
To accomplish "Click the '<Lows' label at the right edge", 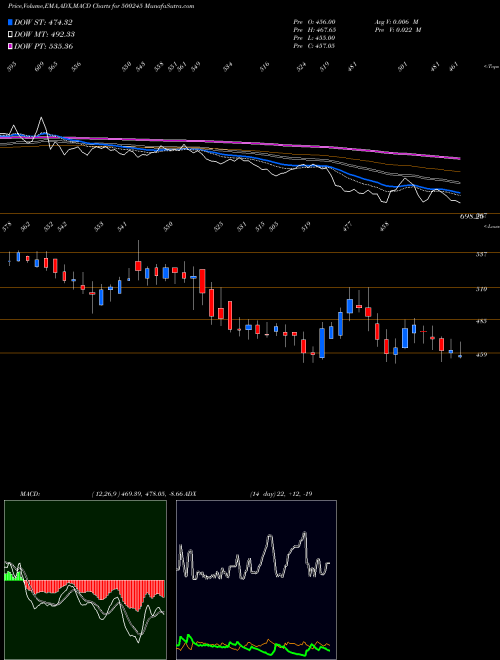I will pyautogui.click(x=491, y=226).
